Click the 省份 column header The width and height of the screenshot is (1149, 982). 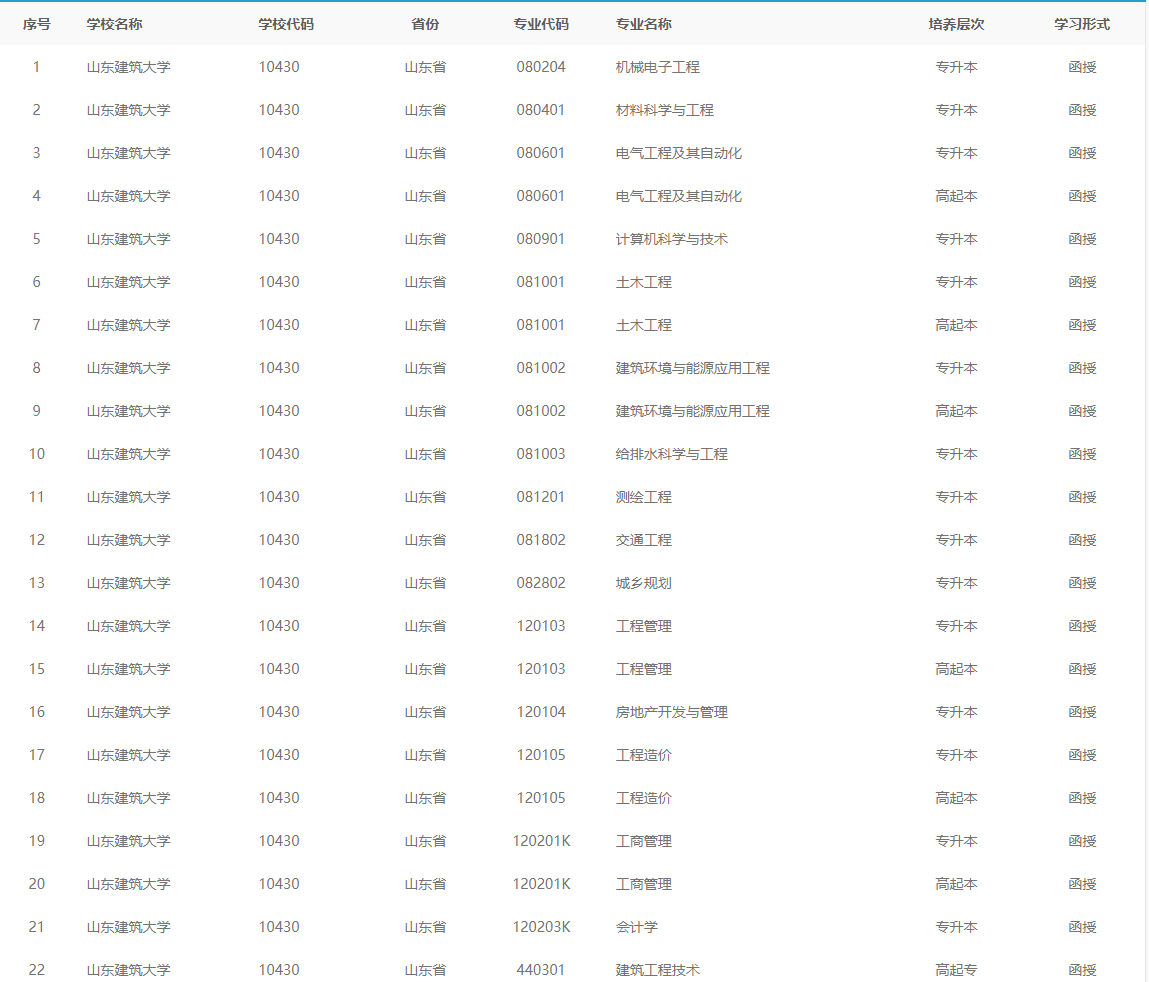click(425, 24)
